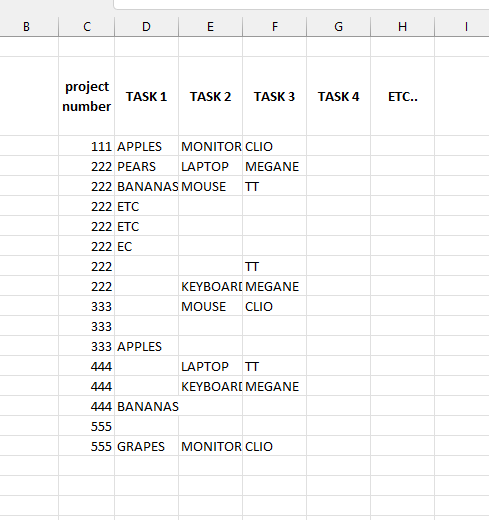Click the LAPTOP cell next to PEARS
This screenshot has width=489, height=520.
pyautogui.click(x=210, y=166)
